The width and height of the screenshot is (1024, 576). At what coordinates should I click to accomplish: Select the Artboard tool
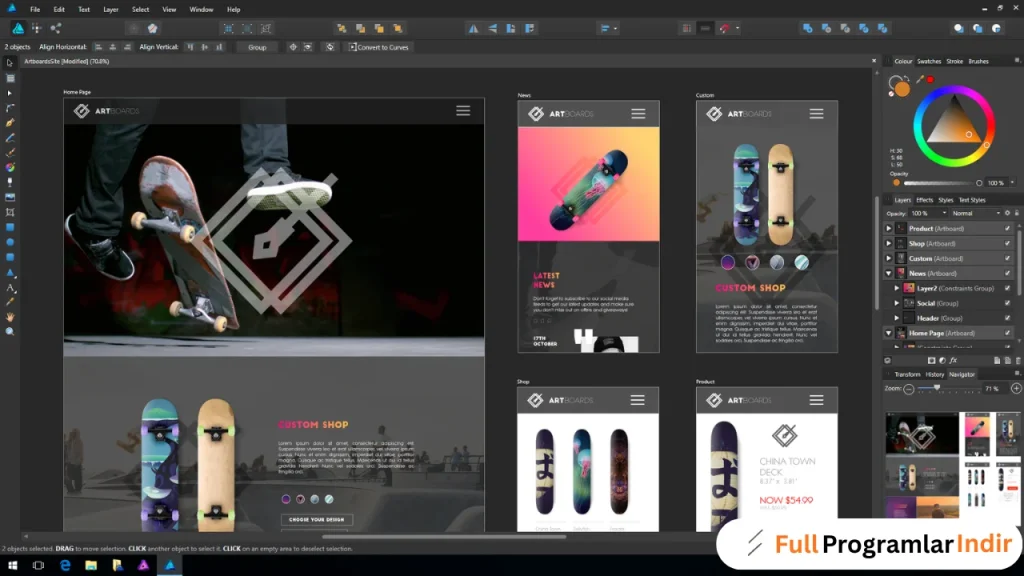(x=10, y=78)
